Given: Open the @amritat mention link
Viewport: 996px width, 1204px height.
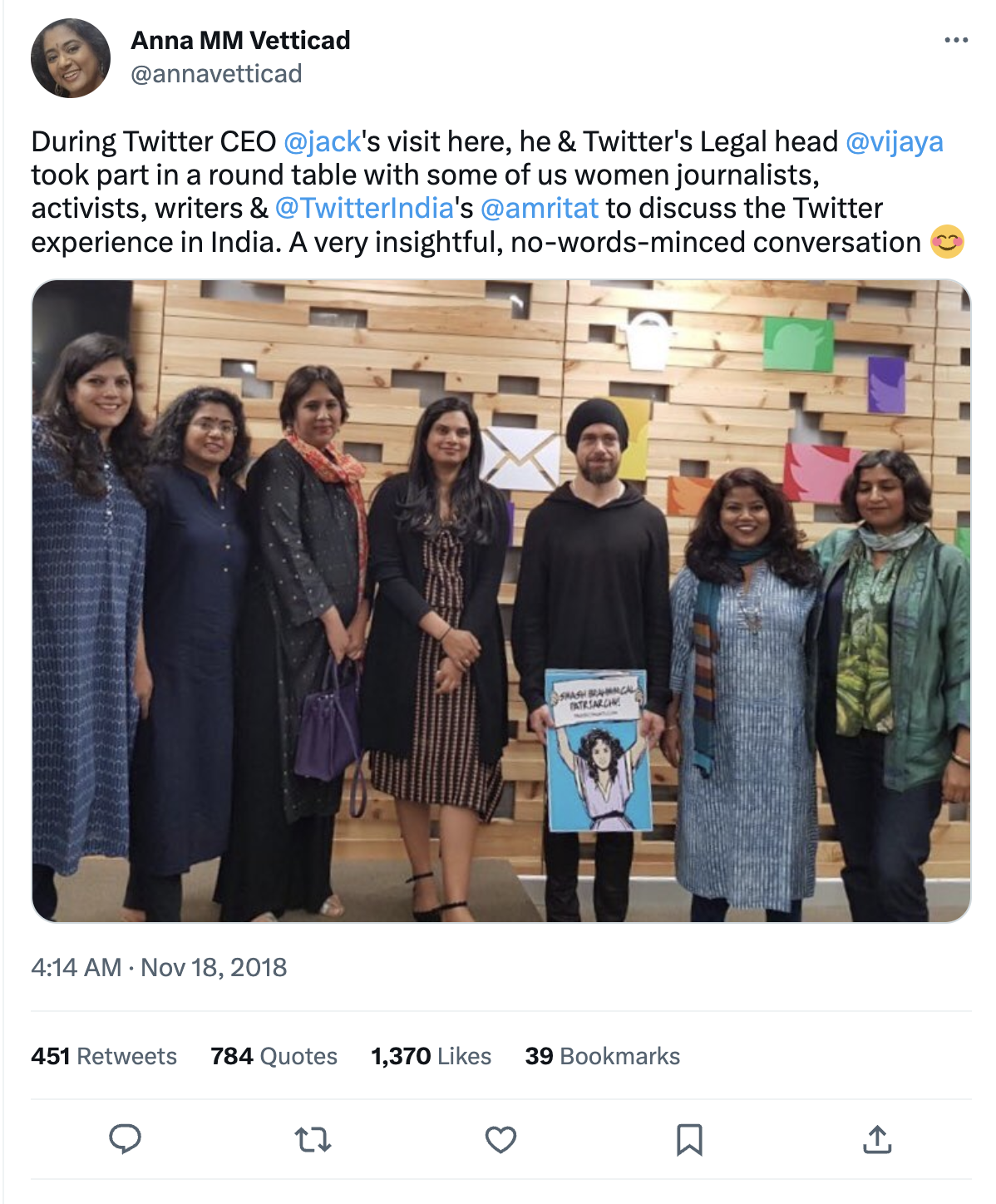Looking at the screenshot, I should pyautogui.click(x=539, y=208).
